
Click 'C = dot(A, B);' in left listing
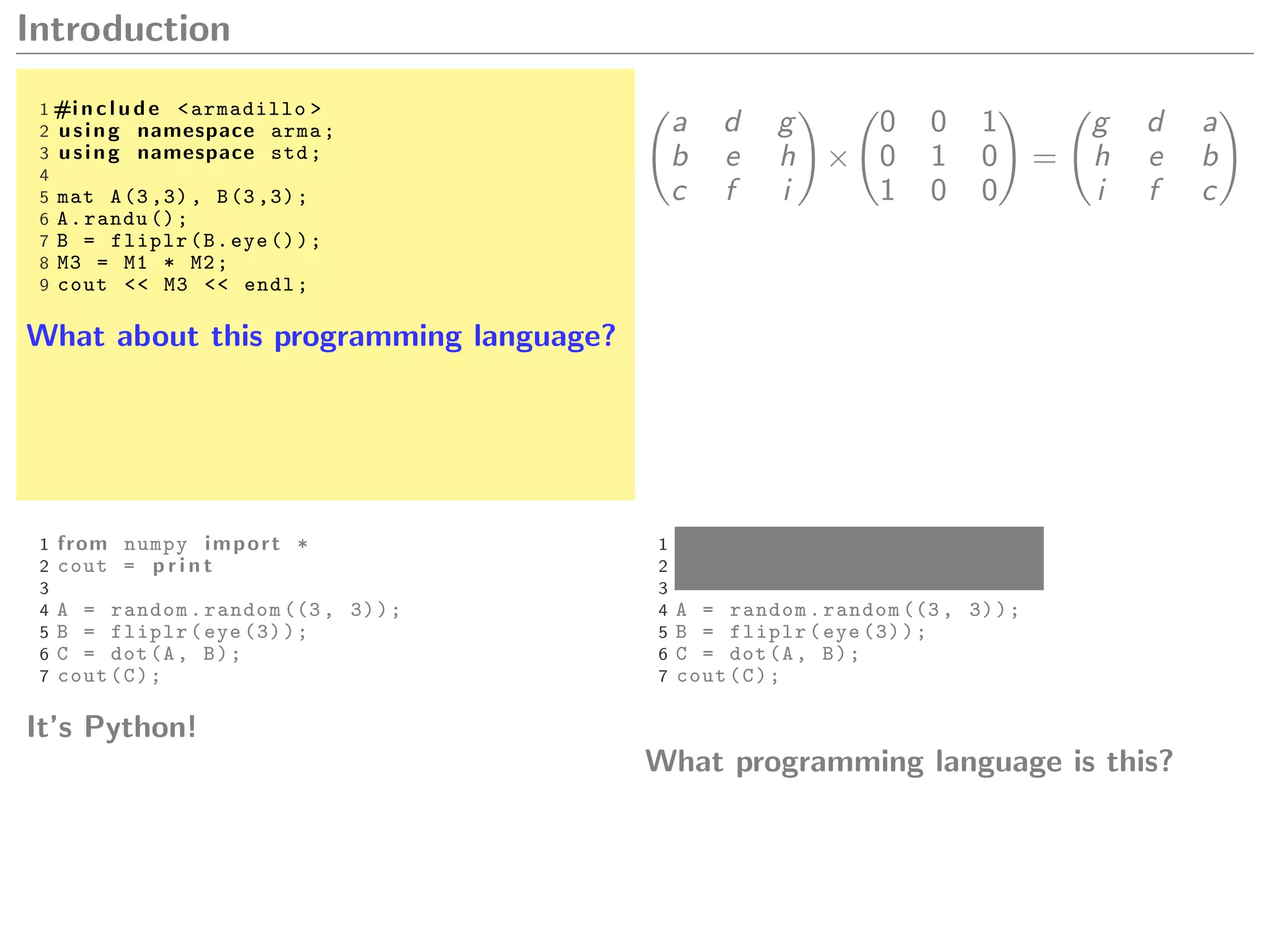coord(149,654)
